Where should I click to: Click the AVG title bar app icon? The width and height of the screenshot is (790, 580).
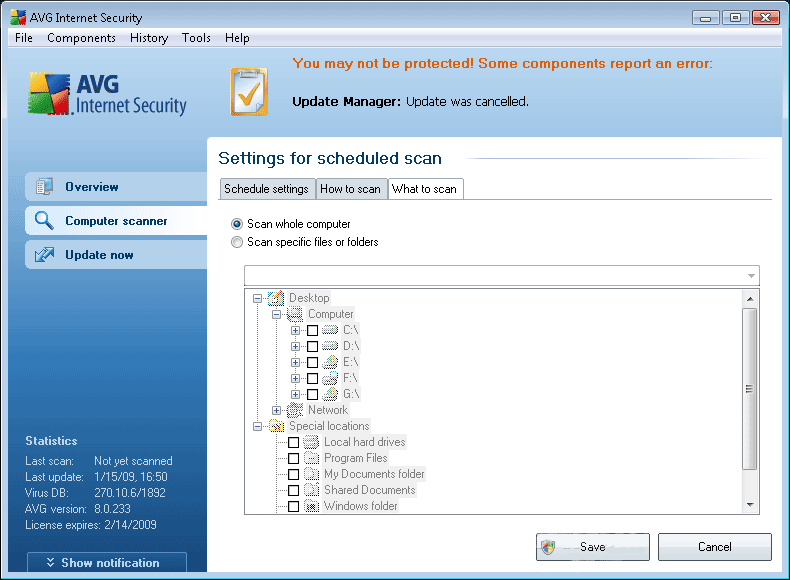(x=18, y=18)
